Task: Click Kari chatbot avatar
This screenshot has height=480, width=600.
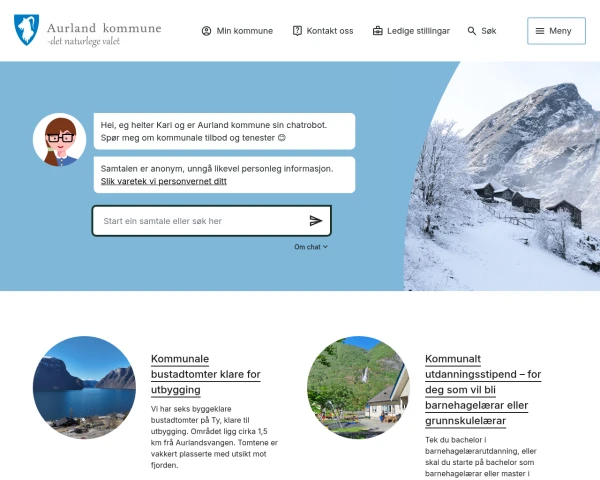Action: click(59, 139)
